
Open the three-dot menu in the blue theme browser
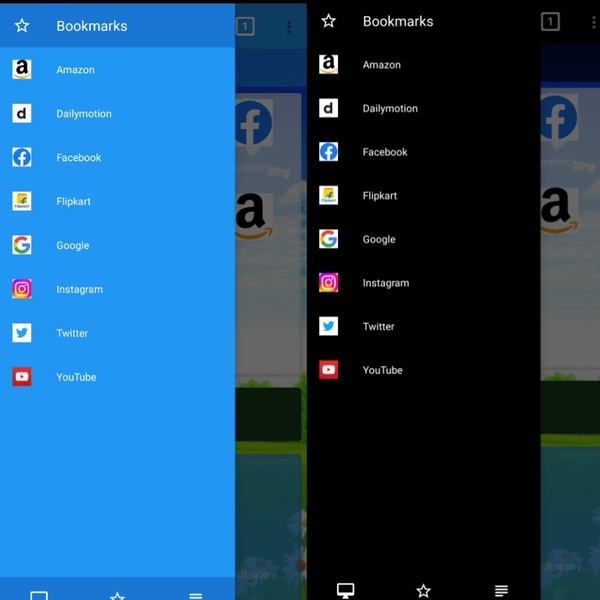(289, 27)
